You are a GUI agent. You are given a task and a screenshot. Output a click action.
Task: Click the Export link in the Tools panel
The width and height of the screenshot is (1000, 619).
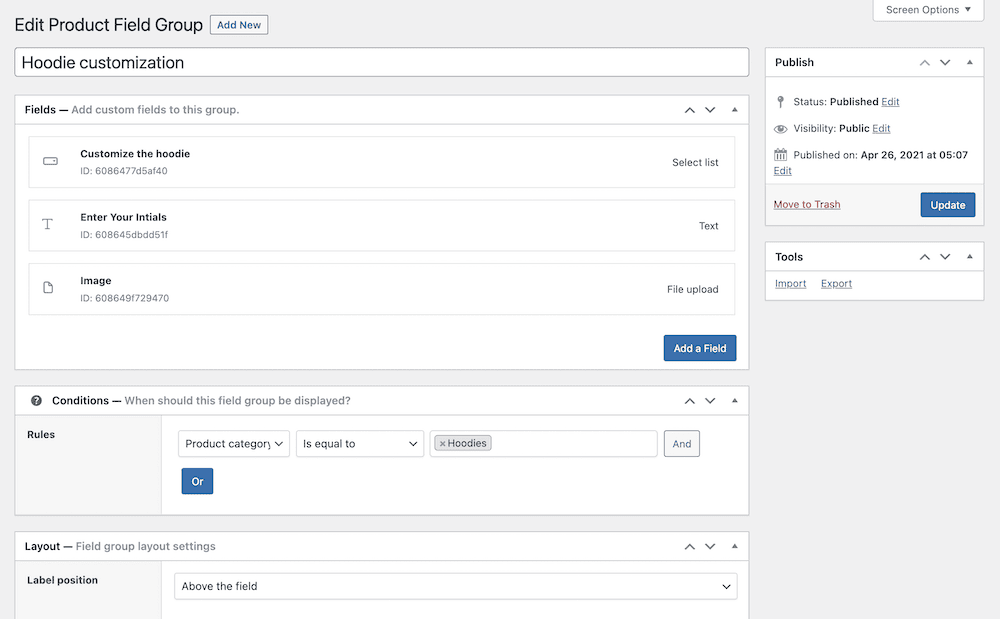coord(836,283)
